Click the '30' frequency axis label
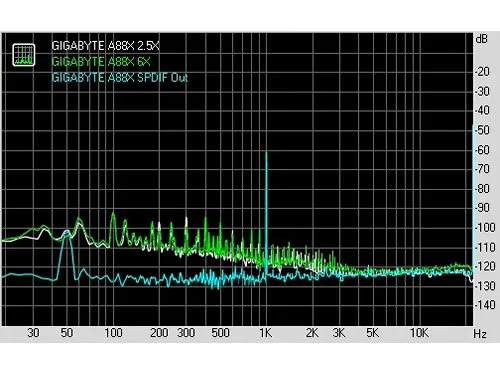The height and width of the screenshot is (375, 500). click(x=33, y=333)
